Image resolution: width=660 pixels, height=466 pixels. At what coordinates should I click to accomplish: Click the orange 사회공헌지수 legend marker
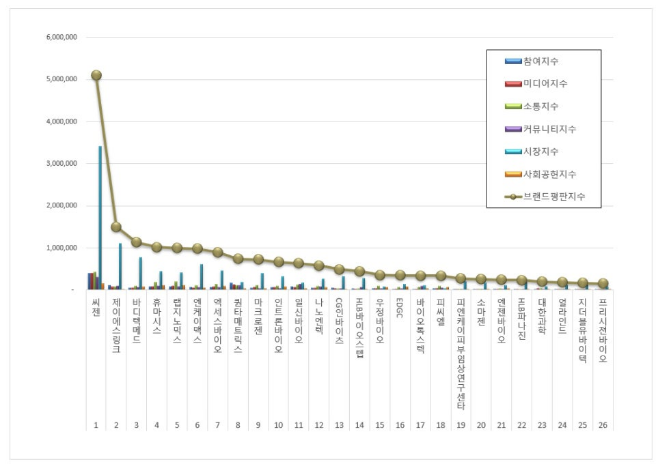click(x=514, y=174)
